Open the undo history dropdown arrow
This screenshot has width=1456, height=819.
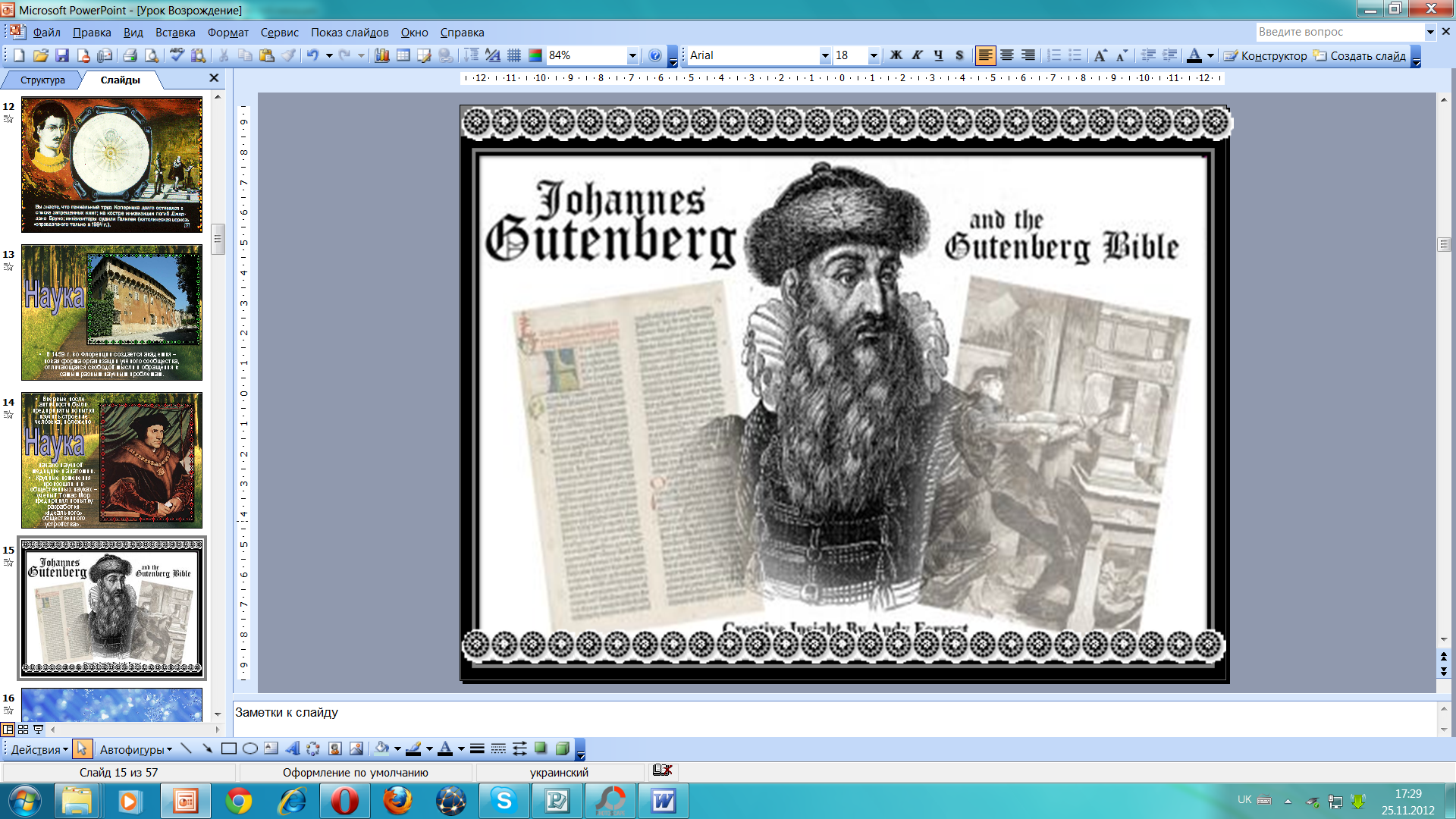point(329,55)
